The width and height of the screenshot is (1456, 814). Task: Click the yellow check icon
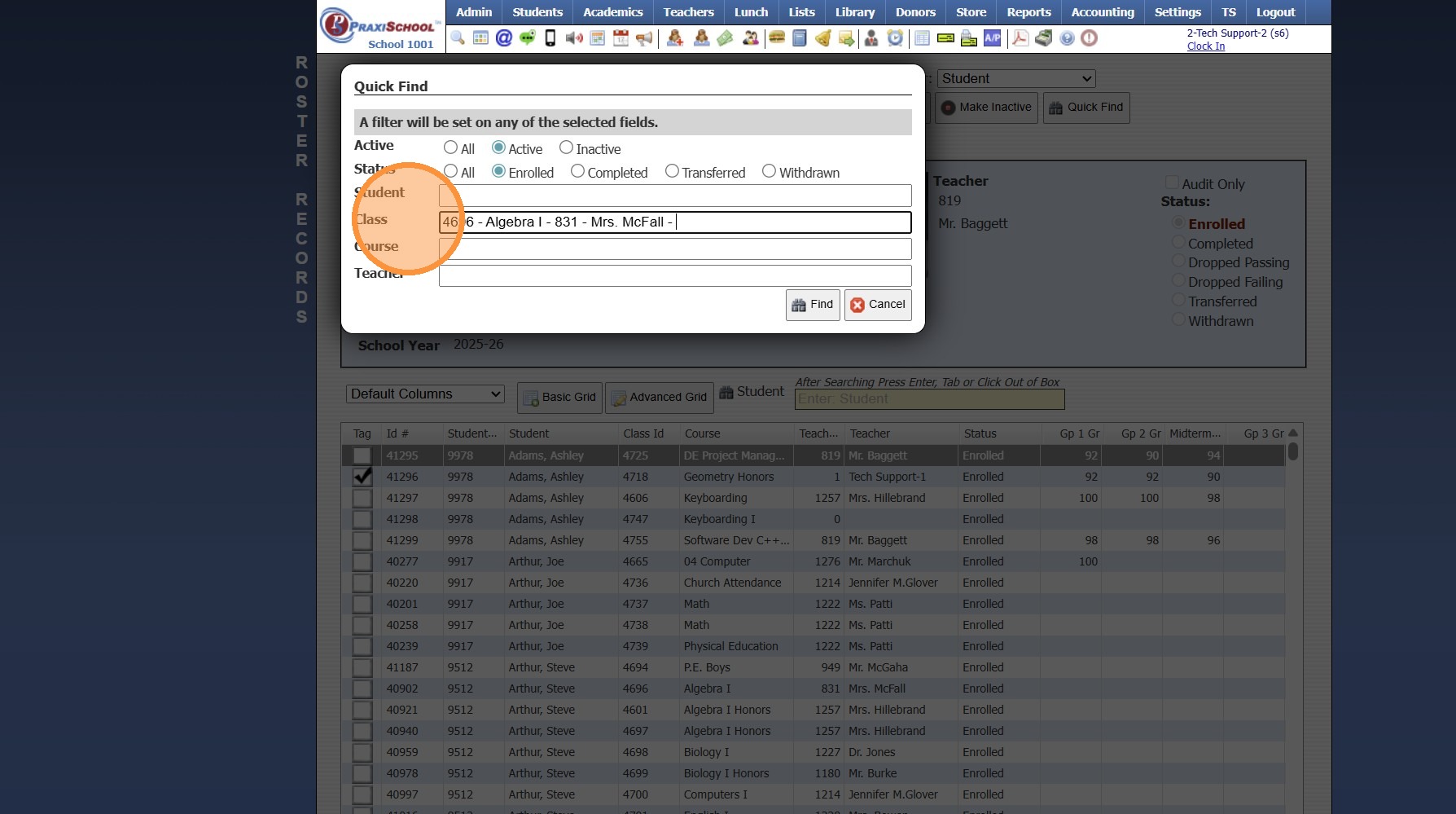(x=945, y=38)
